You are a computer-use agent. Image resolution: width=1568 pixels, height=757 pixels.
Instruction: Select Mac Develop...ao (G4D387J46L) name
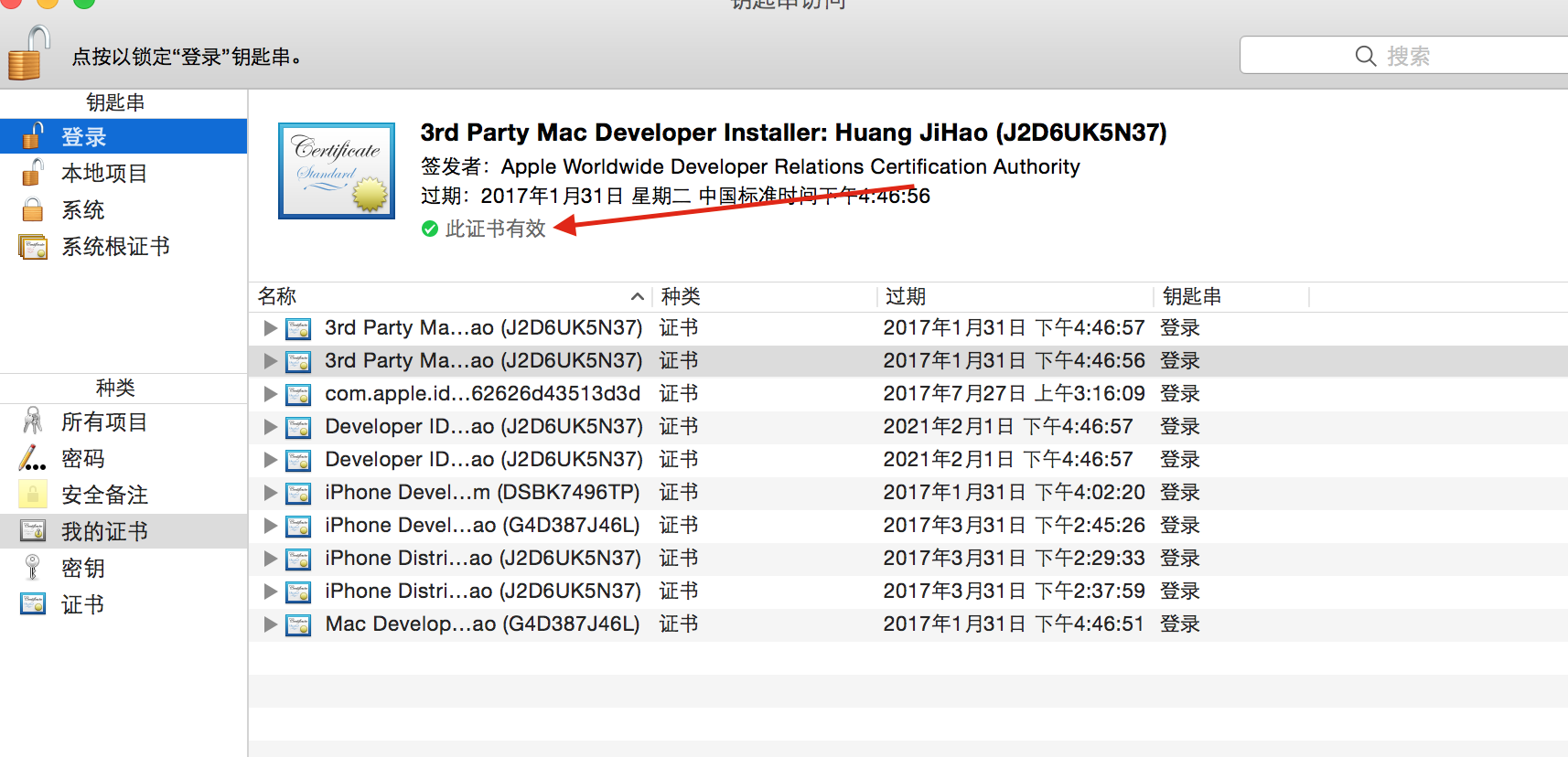(482, 624)
